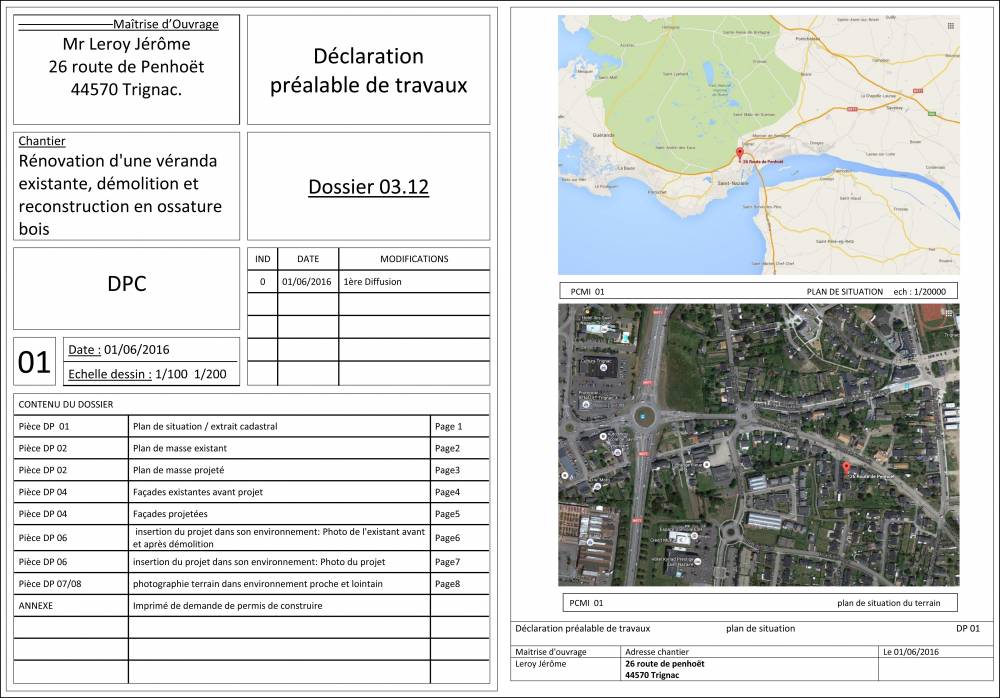Image resolution: width=1000 pixels, height=698 pixels.
Task: Select bold '26 route de penhoët' in footer
Action: [x=665, y=664]
